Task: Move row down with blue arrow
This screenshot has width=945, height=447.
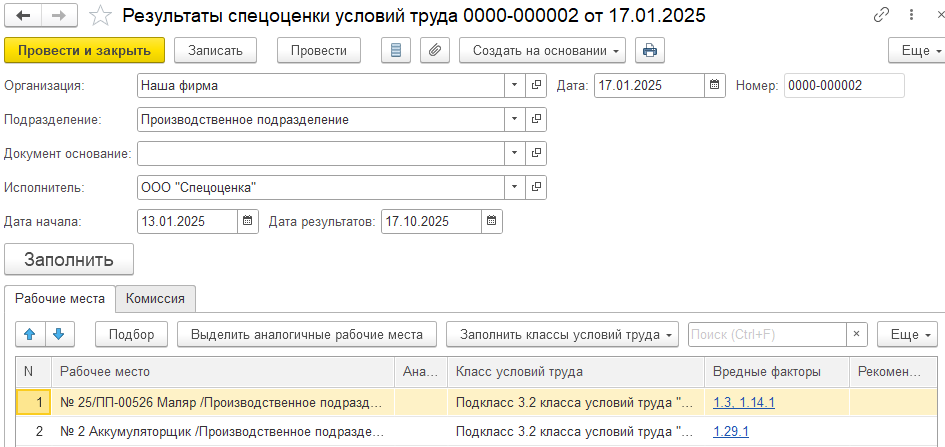Action: (58, 334)
